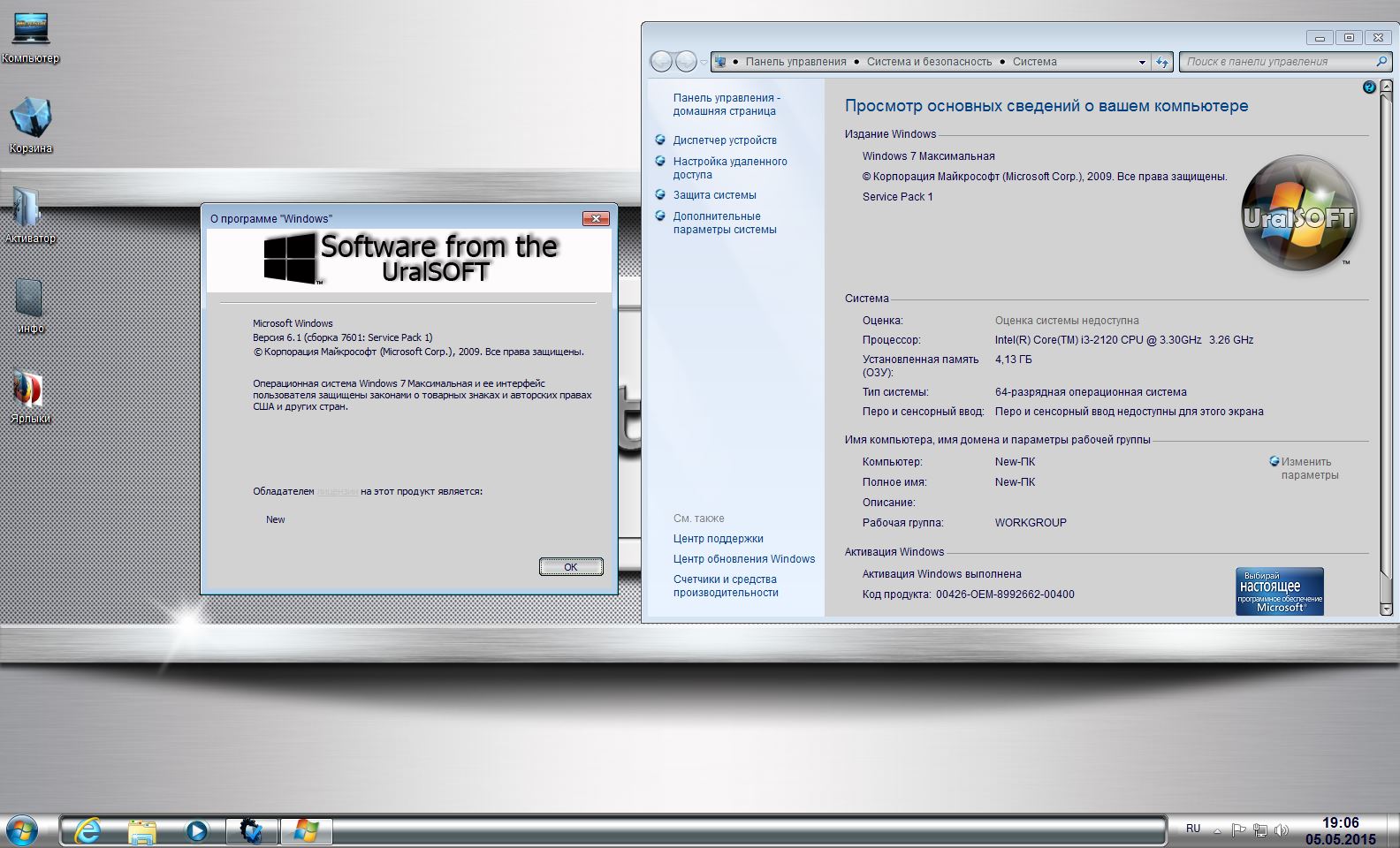Click the shield icon beside Защита системы
This screenshot has width=1400, height=848.
tap(660, 194)
